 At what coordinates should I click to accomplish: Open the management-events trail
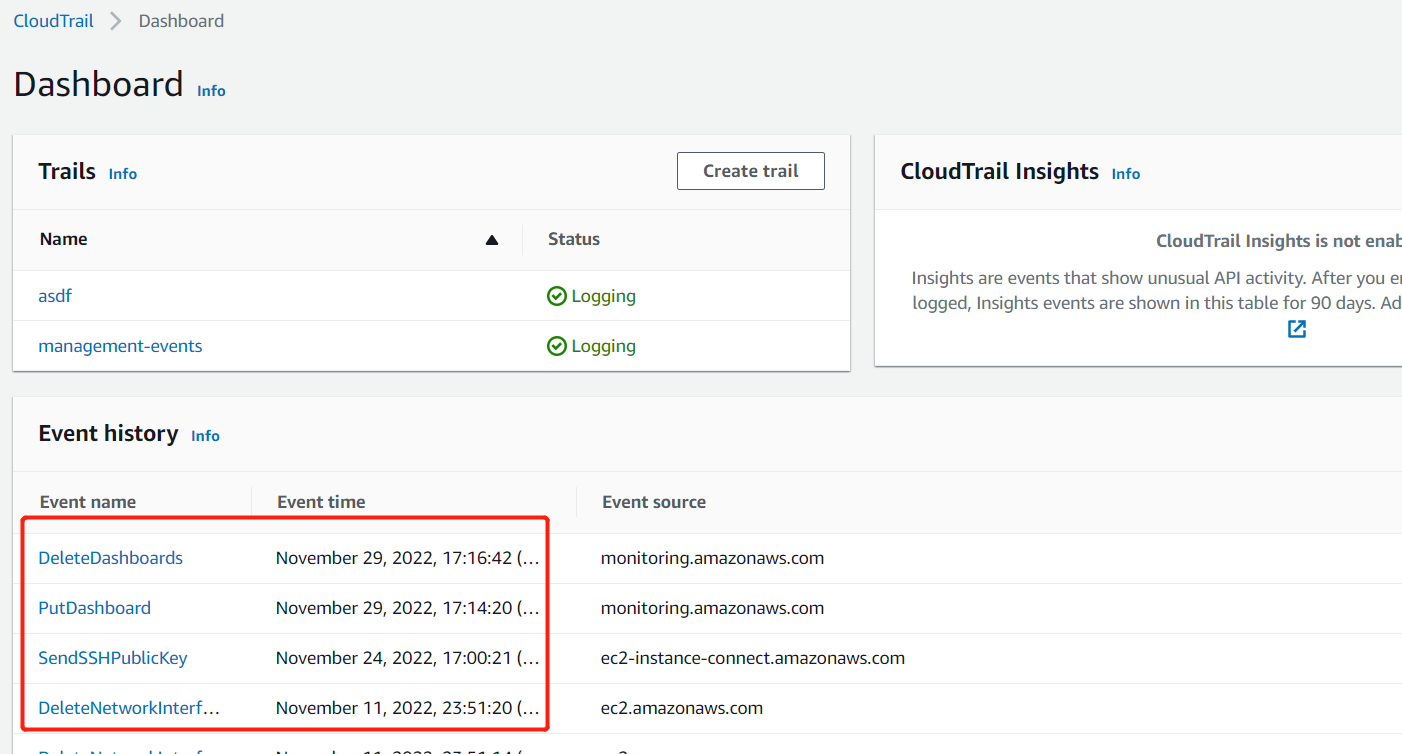[x=120, y=346]
